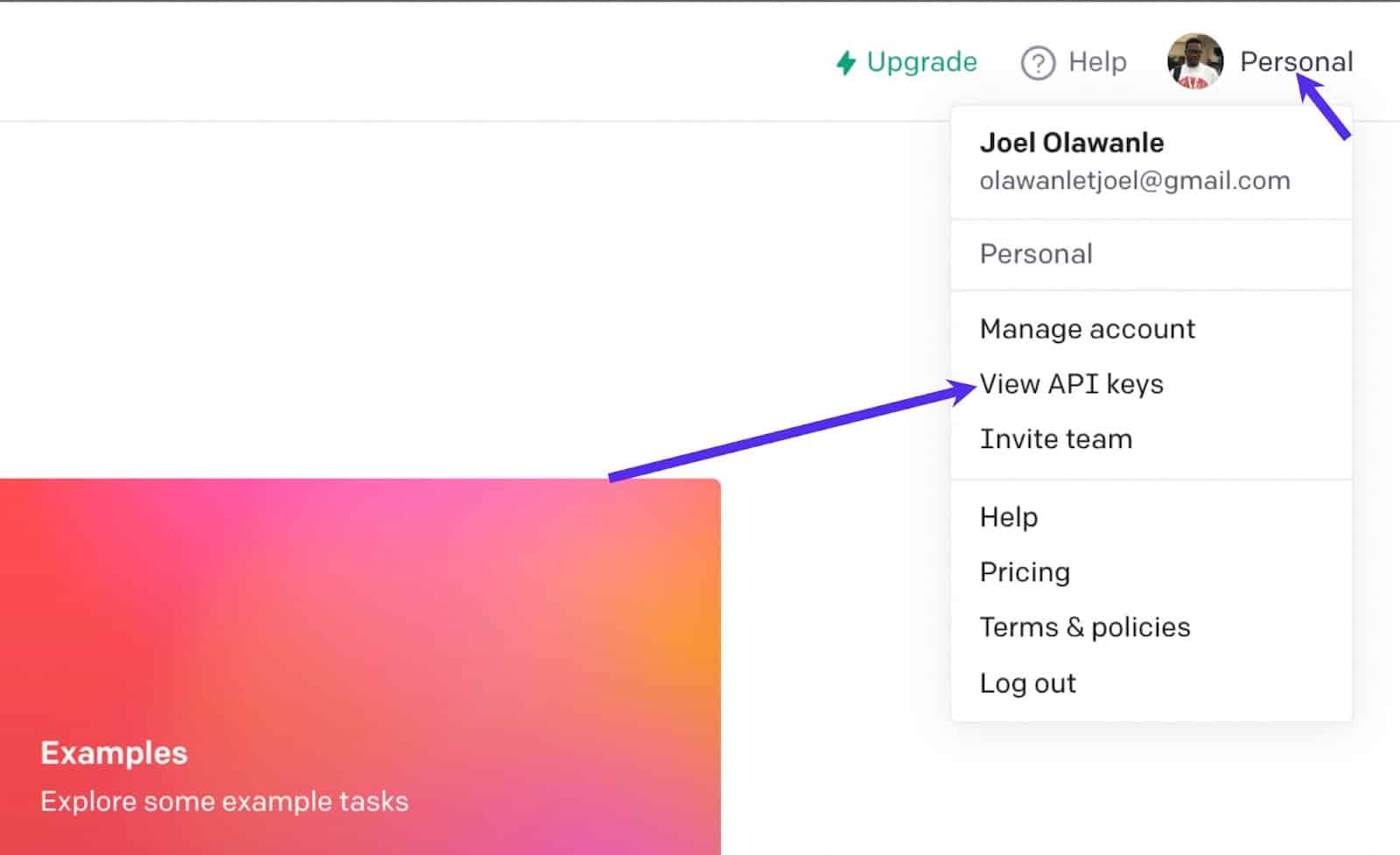This screenshot has width=1400, height=855.
Task: Click the Help text link
Action: coord(1096,62)
